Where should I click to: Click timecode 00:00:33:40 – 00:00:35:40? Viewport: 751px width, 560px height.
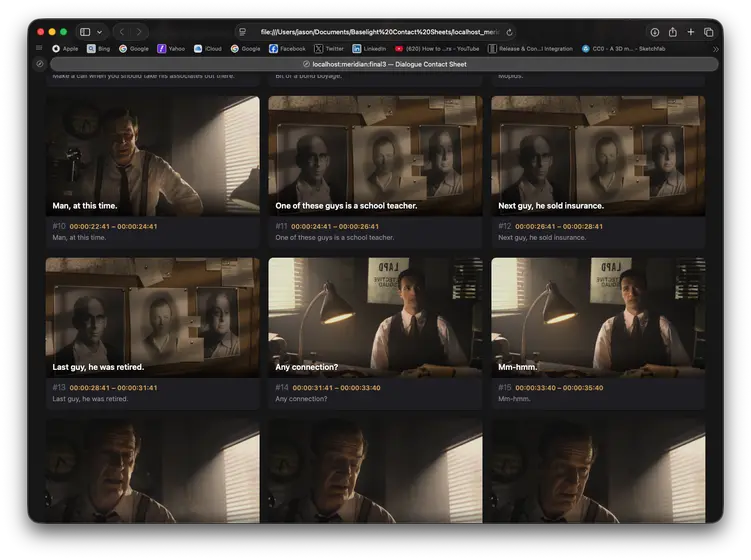[559, 388]
